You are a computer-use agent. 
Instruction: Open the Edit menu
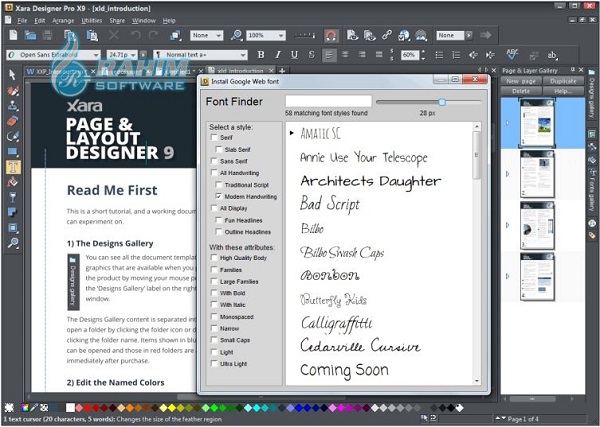point(40,21)
